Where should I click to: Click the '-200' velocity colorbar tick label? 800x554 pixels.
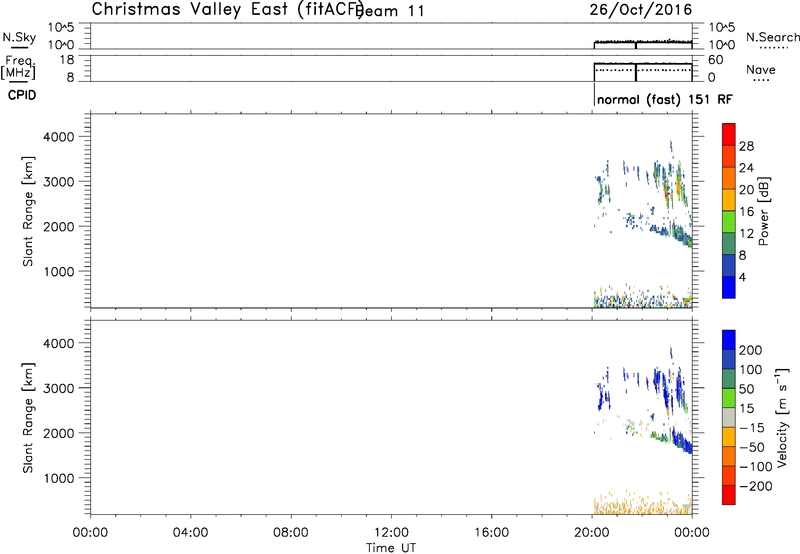click(756, 486)
